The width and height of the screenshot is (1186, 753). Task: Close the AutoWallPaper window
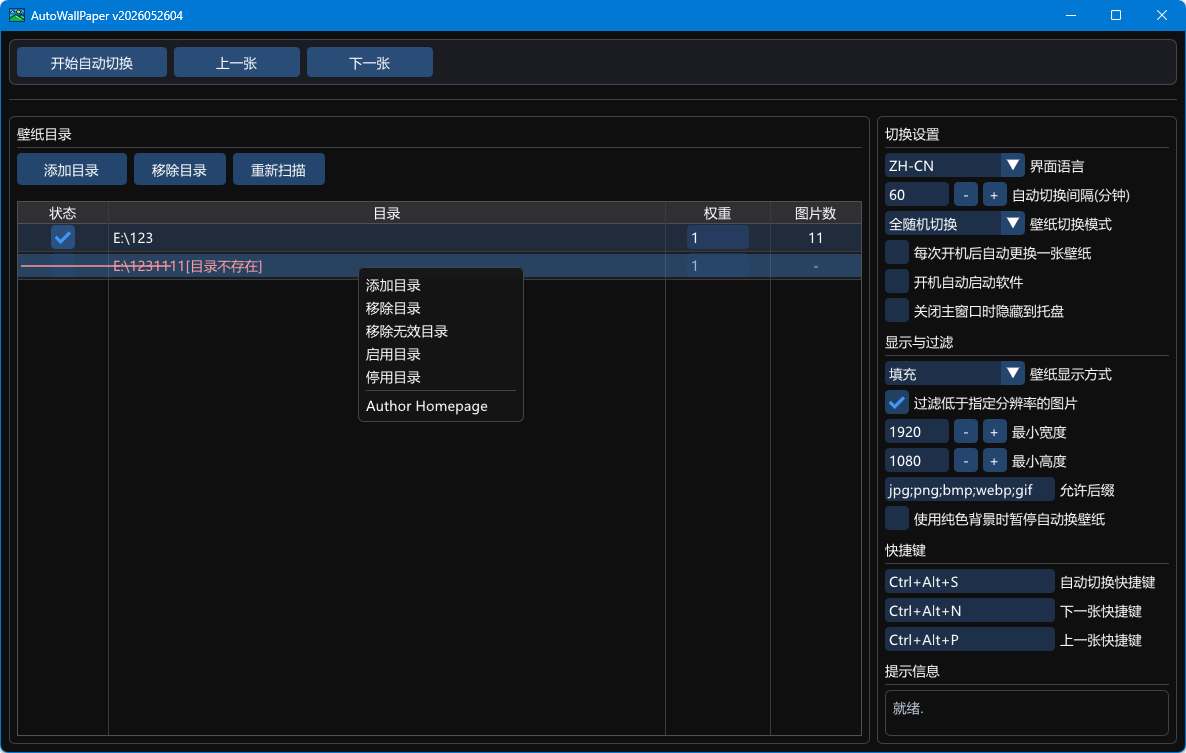[1162, 15]
